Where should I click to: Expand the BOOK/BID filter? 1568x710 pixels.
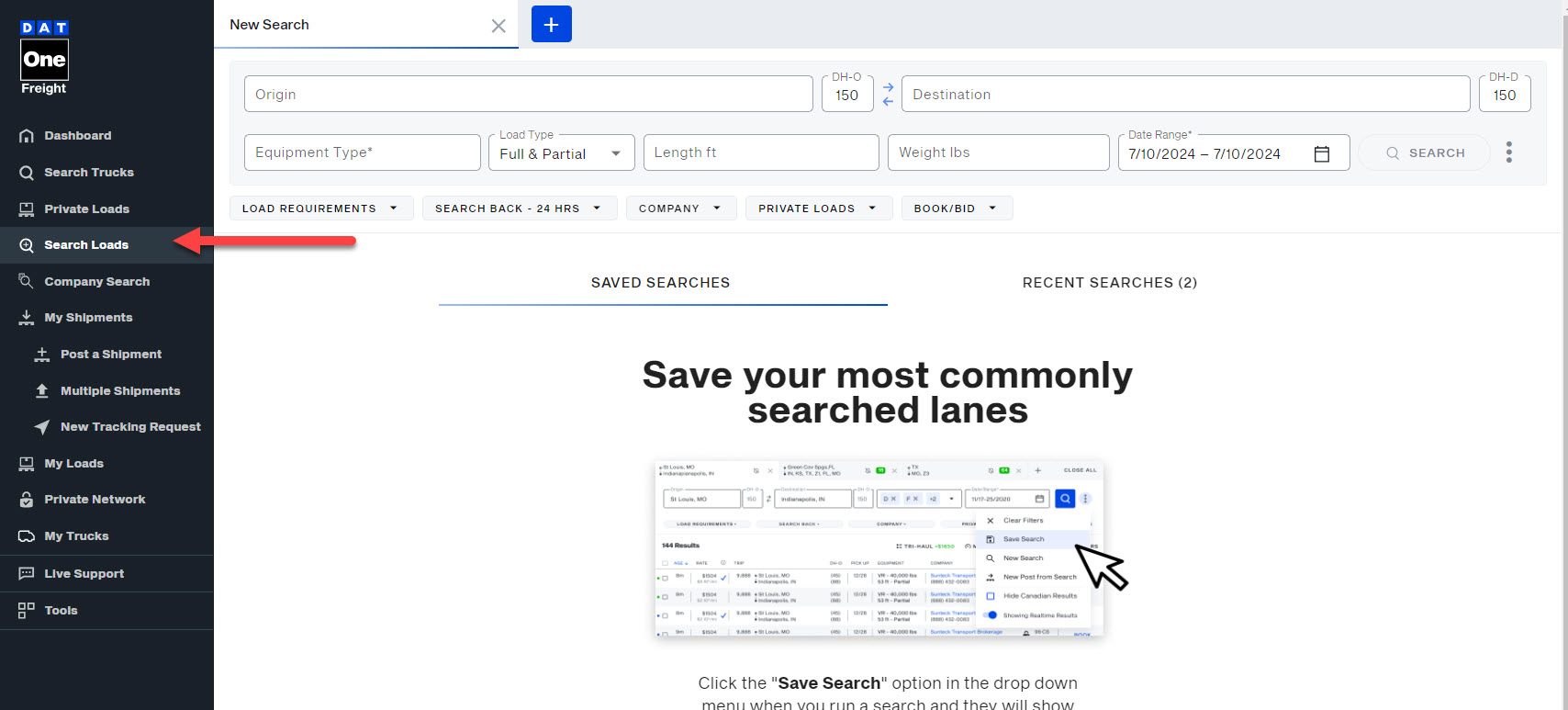click(957, 208)
